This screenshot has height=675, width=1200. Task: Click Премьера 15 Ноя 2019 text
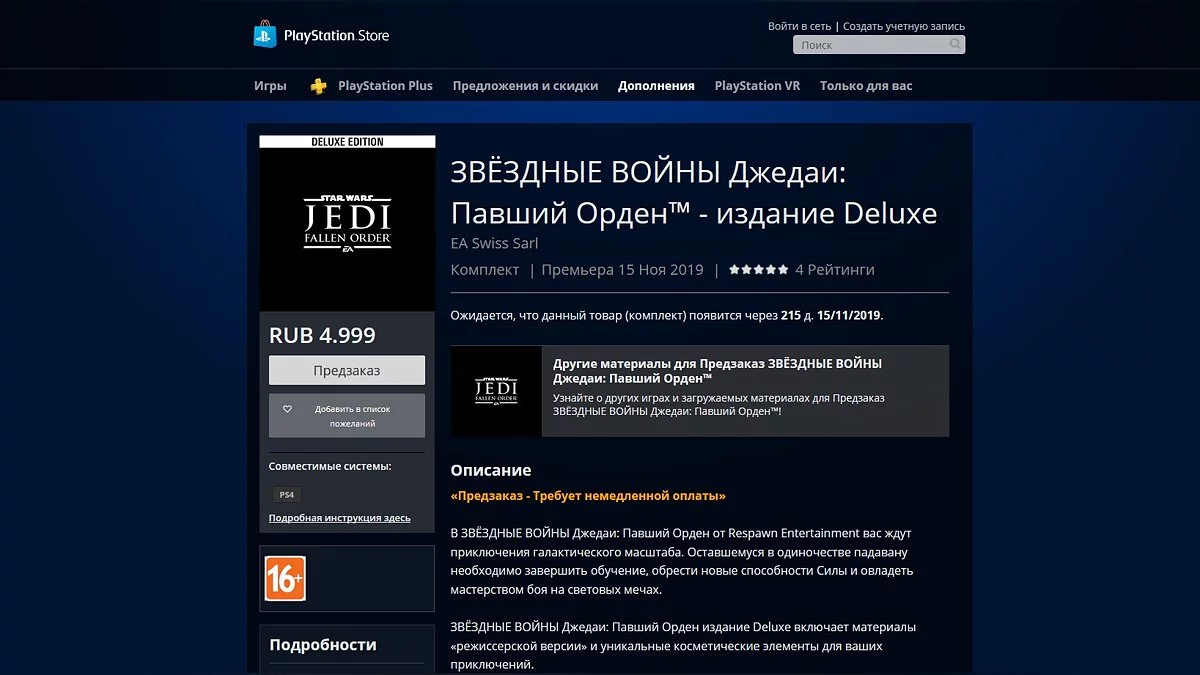[x=623, y=270]
